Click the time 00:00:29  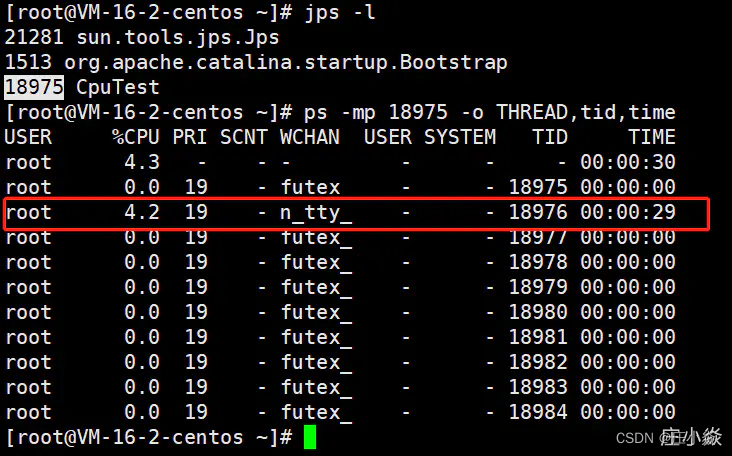point(628,212)
